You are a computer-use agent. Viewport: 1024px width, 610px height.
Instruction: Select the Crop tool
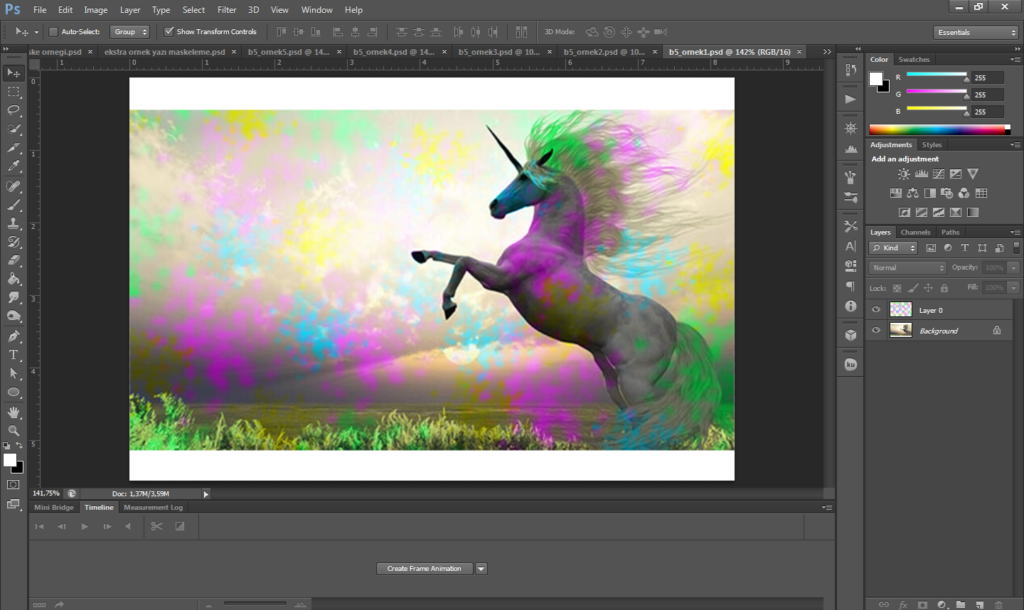[x=14, y=147]
